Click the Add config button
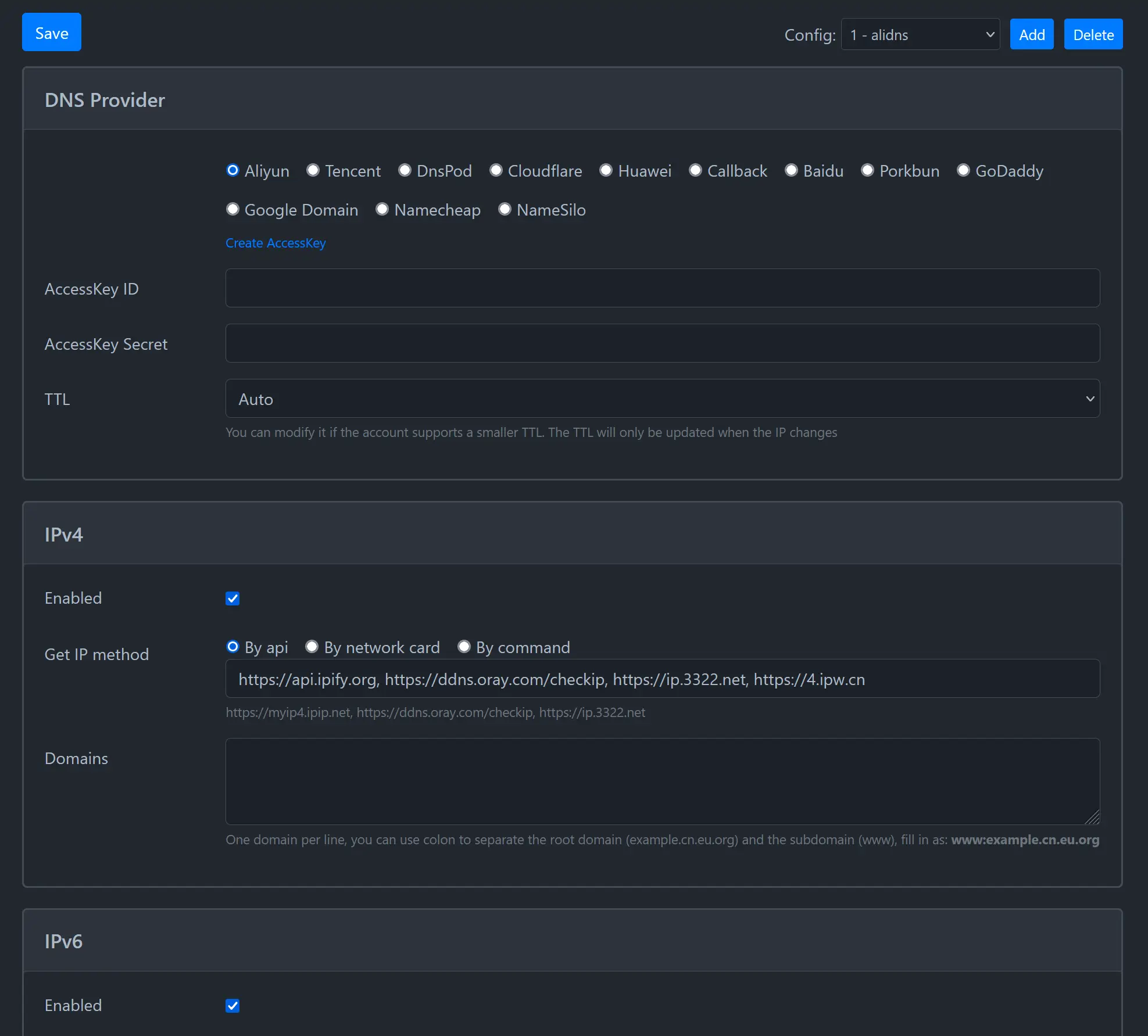 1032,34
